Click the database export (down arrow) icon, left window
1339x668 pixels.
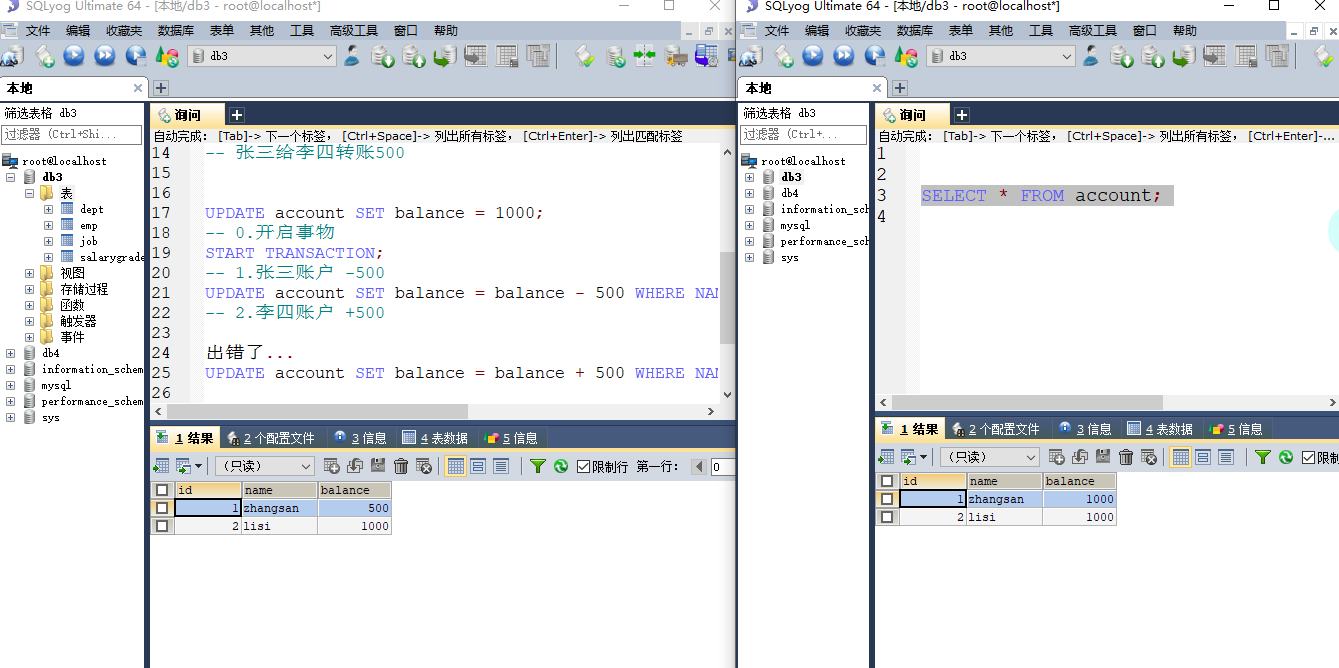[383, 56]
